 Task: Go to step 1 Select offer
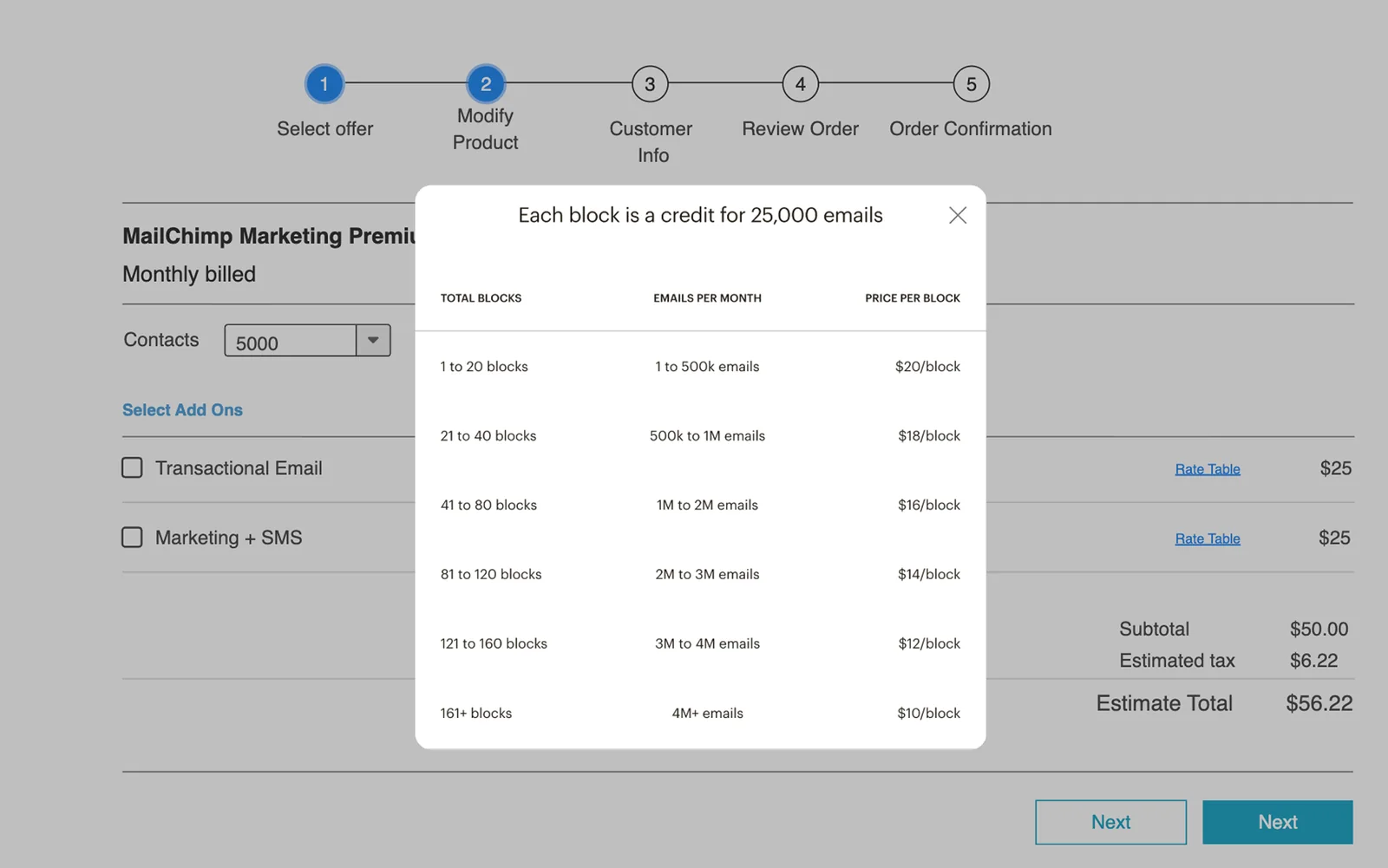[x=324, y=84]
